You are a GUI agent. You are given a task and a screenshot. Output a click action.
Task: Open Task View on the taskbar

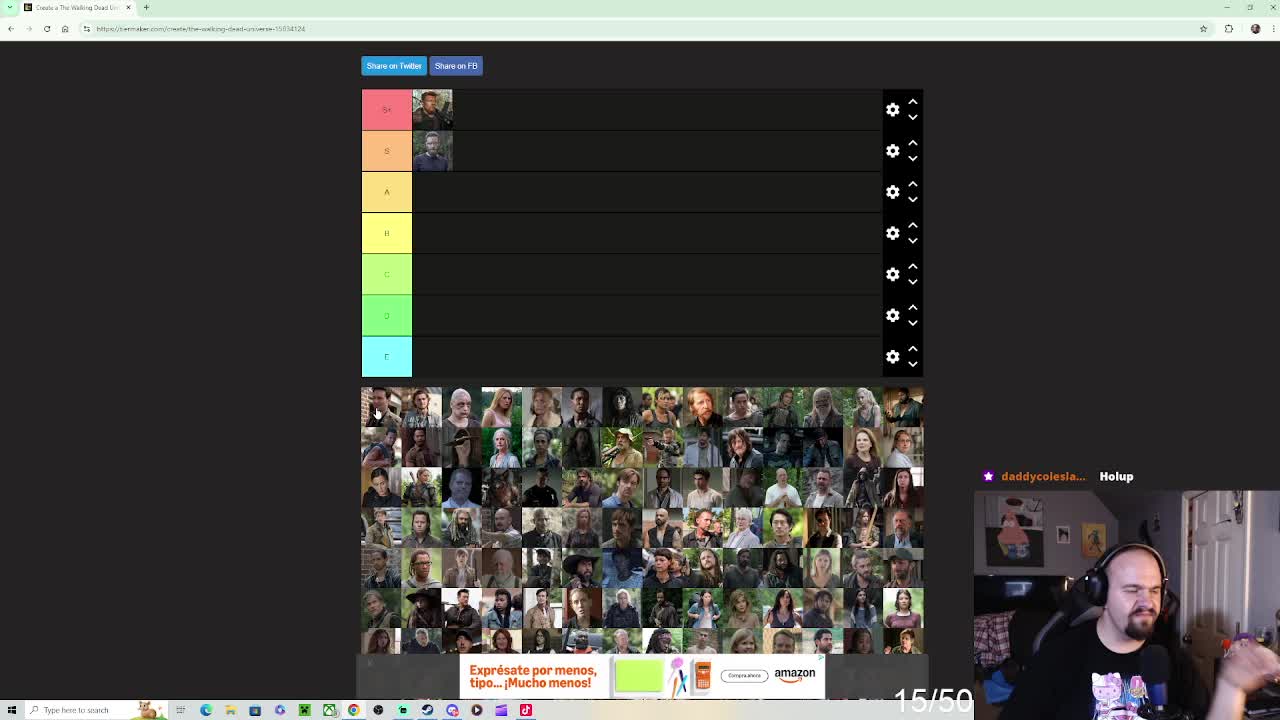point(180,710)
